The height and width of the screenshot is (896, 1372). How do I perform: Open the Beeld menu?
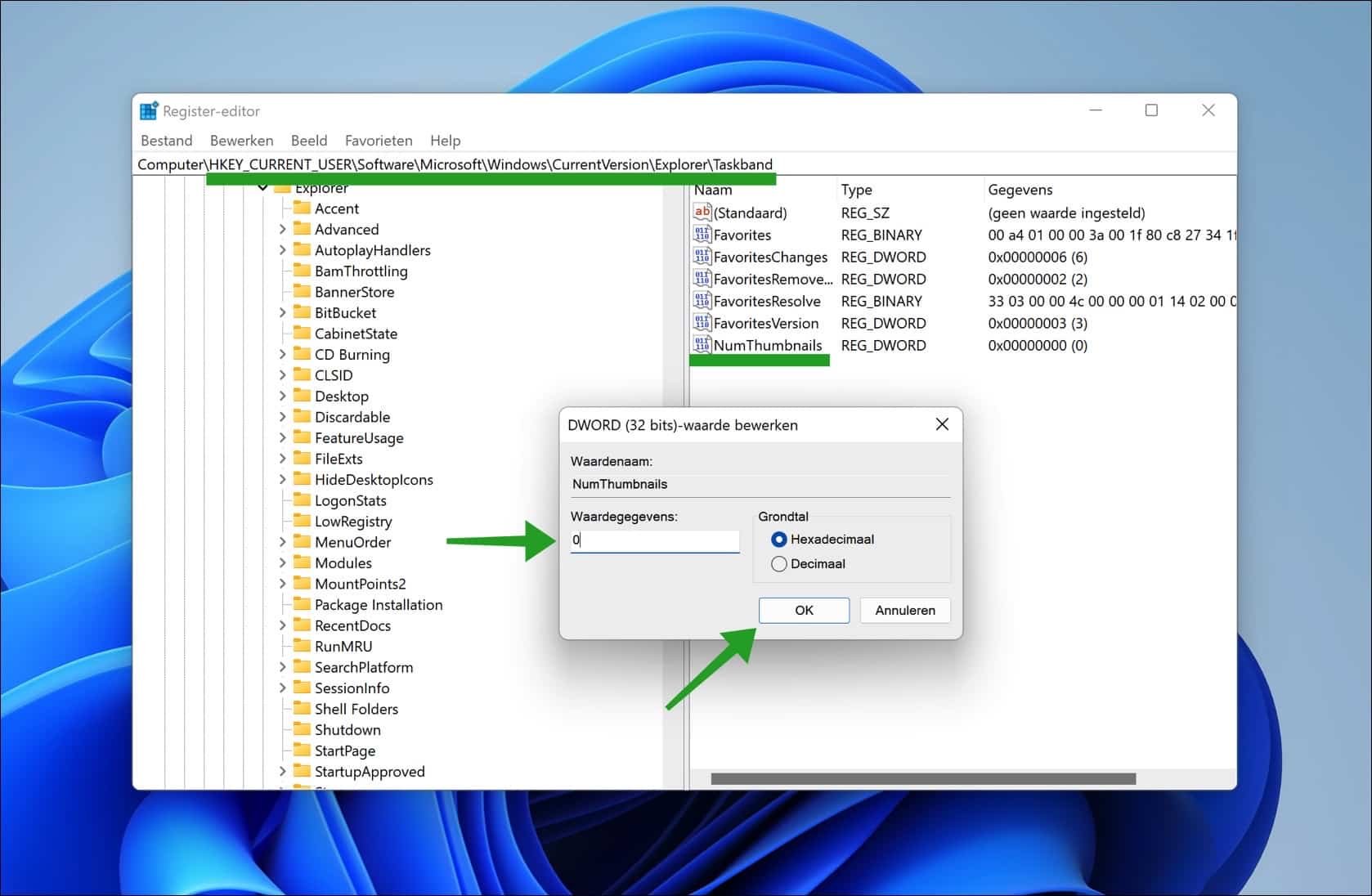(309, 141)
